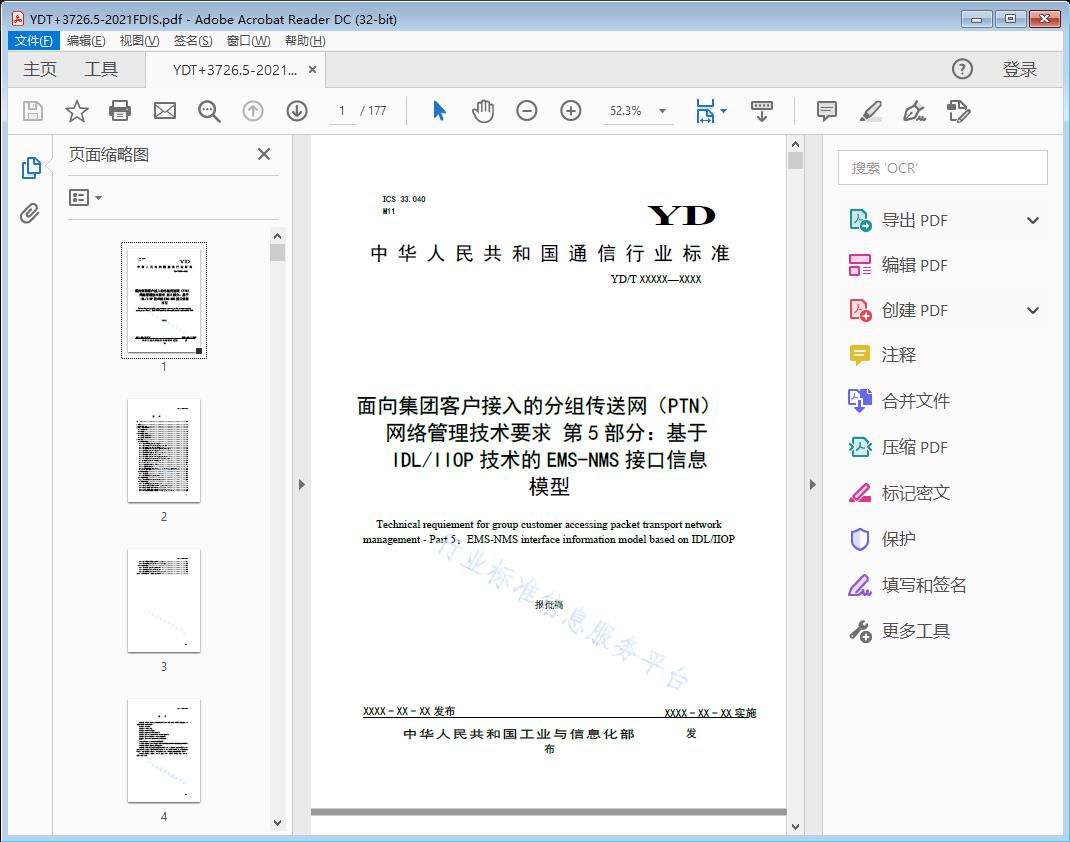
Task: Select the Hand tool
Action: coord(483,111)
